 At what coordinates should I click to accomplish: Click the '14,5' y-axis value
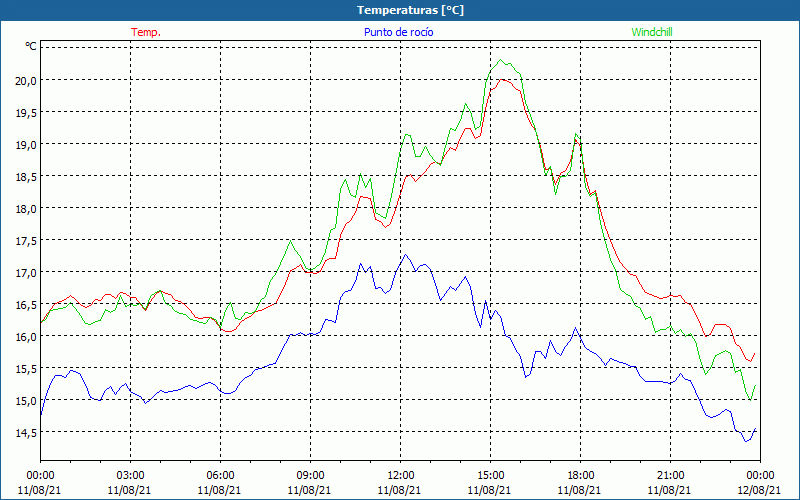pyautogui.click(x=27, y=433)
